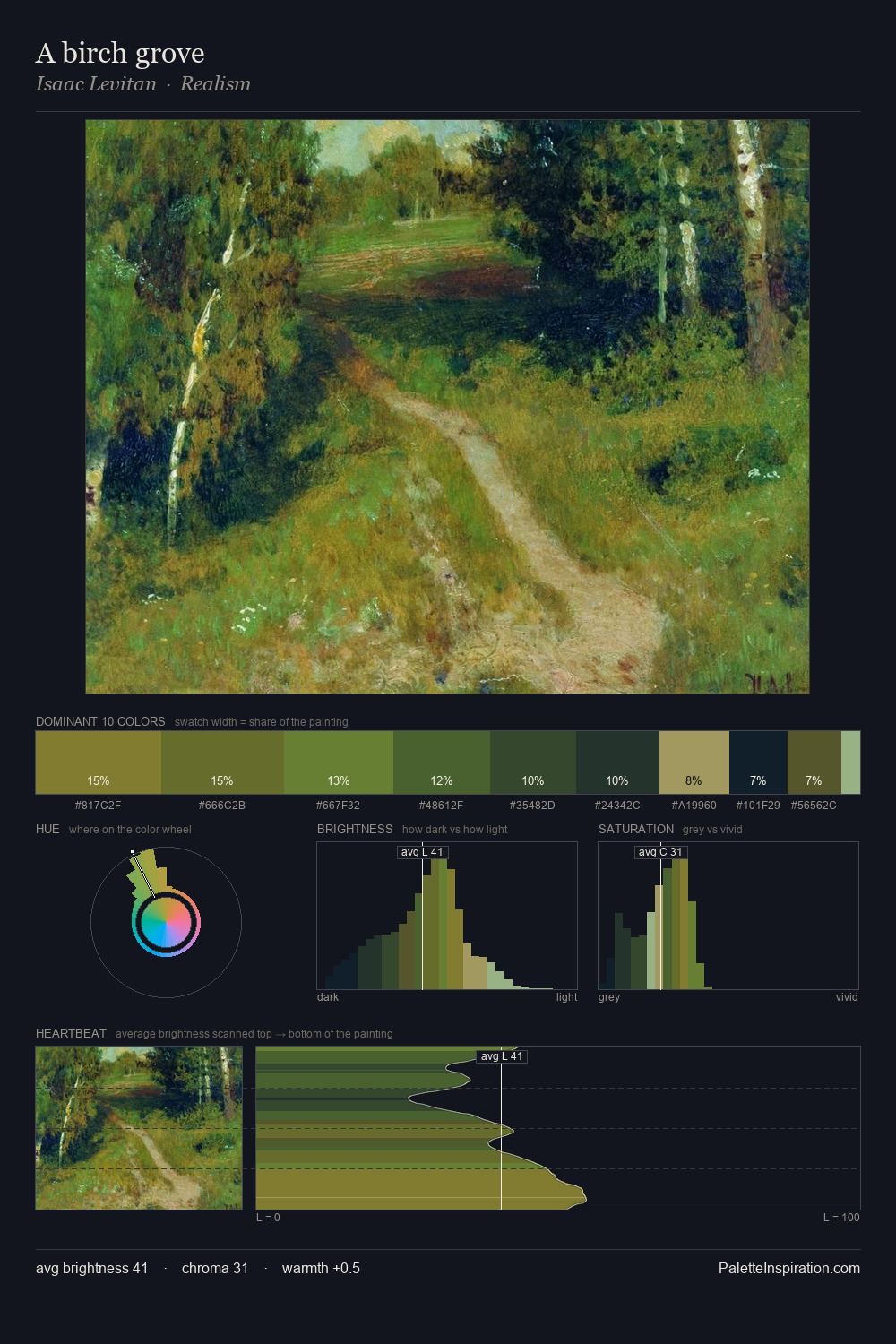Viewport: 896px width, 1344px height.
Task: Choose the #A19960 tan swatch
Action: point(694,762)
